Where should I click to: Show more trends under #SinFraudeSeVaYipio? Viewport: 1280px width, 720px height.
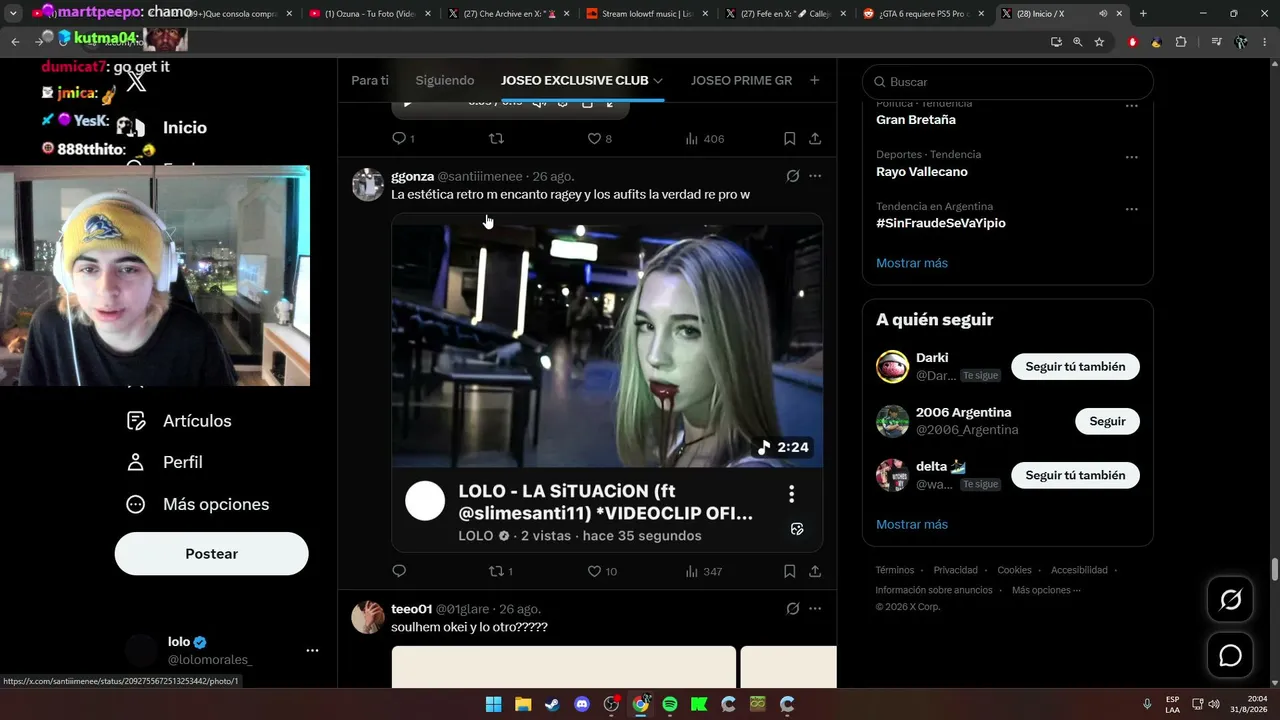pyautogui.click(x=912, y=263)
